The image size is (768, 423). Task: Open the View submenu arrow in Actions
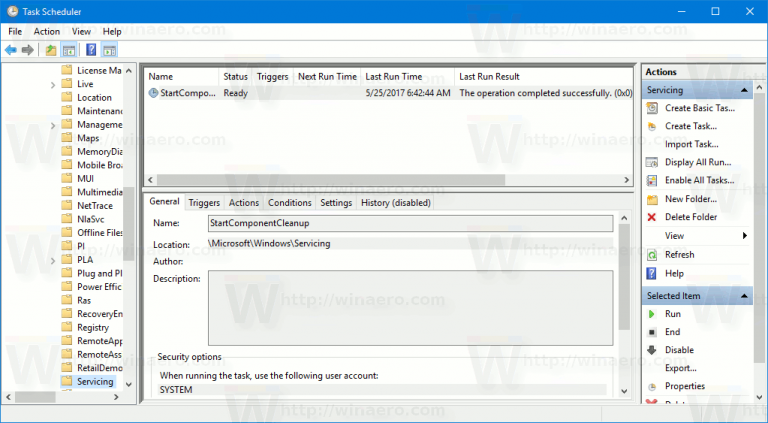(x=744, y=236)
